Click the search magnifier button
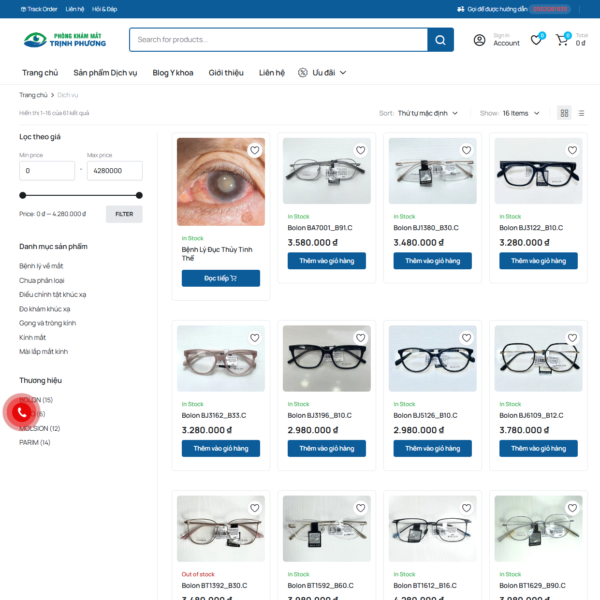The image size is (600, 600). pos(440,39)
